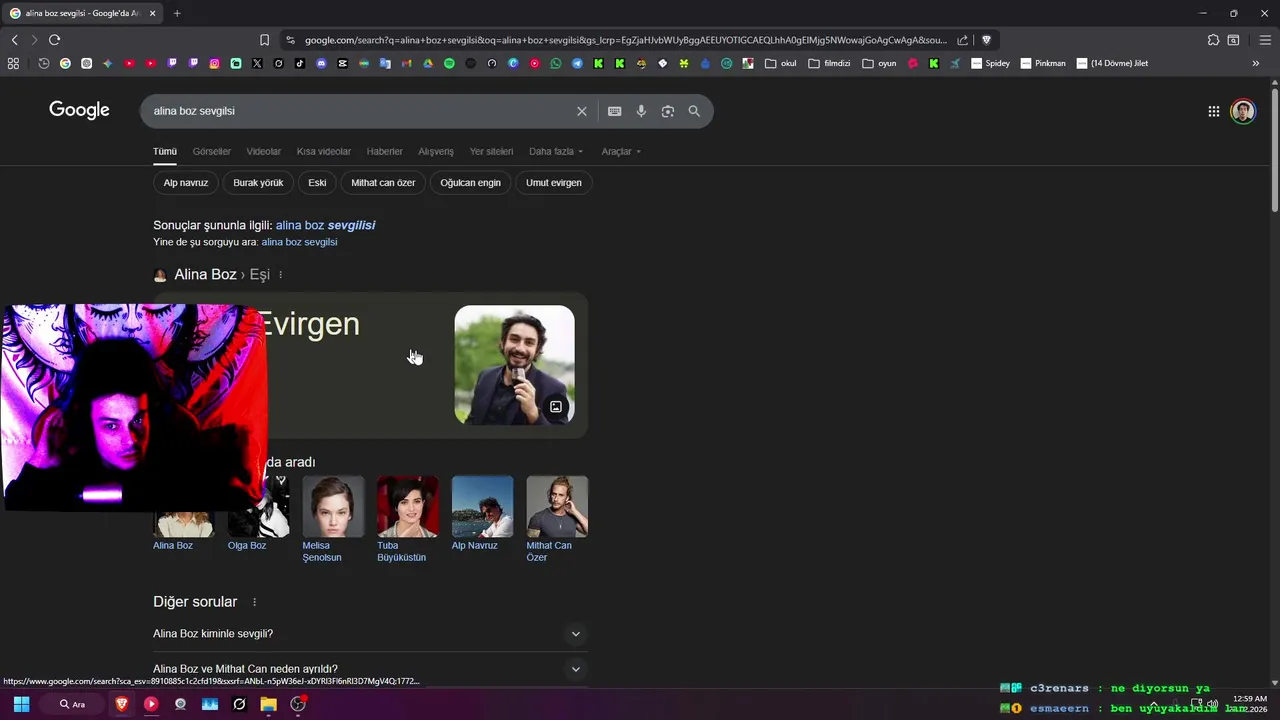Image resolution: width=1280 pixels, height=720 pixels.
Task: Open the Google account avatar
Action: click(1243, 111)
